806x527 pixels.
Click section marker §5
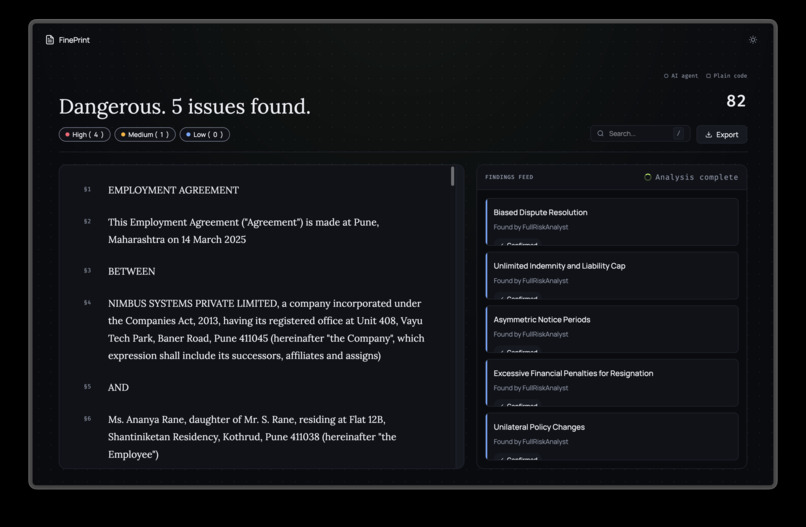pos(87,387)
